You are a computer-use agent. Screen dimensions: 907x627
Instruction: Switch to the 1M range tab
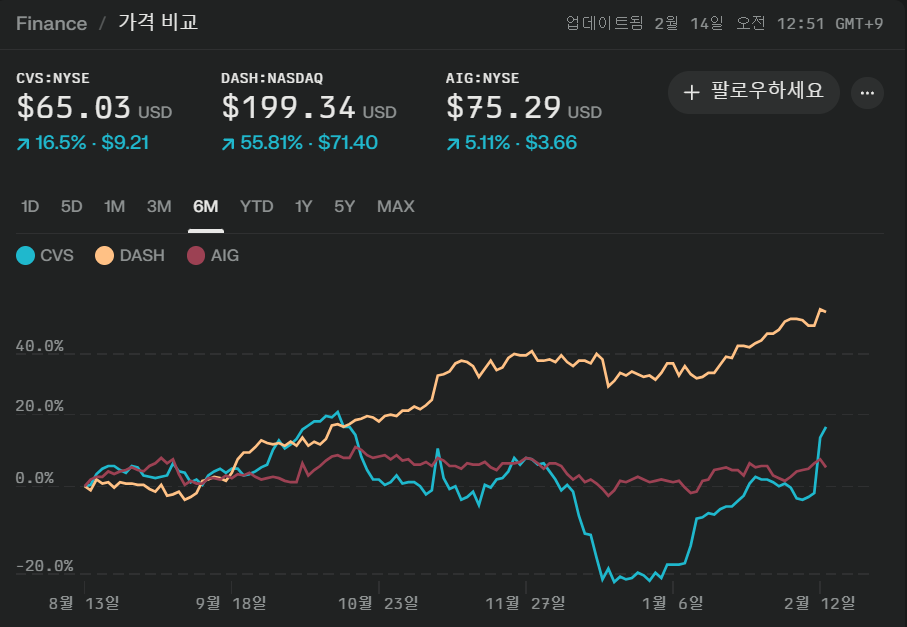pos(114,206)
